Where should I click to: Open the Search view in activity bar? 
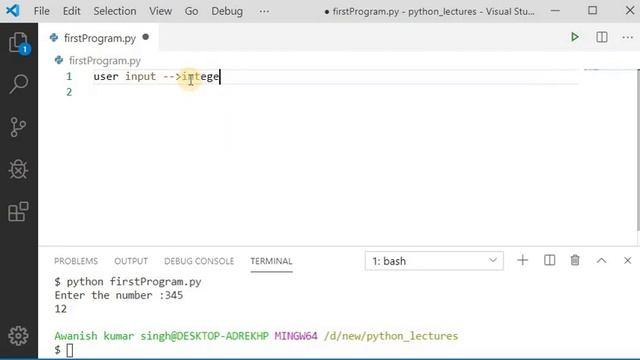point(18,84)
